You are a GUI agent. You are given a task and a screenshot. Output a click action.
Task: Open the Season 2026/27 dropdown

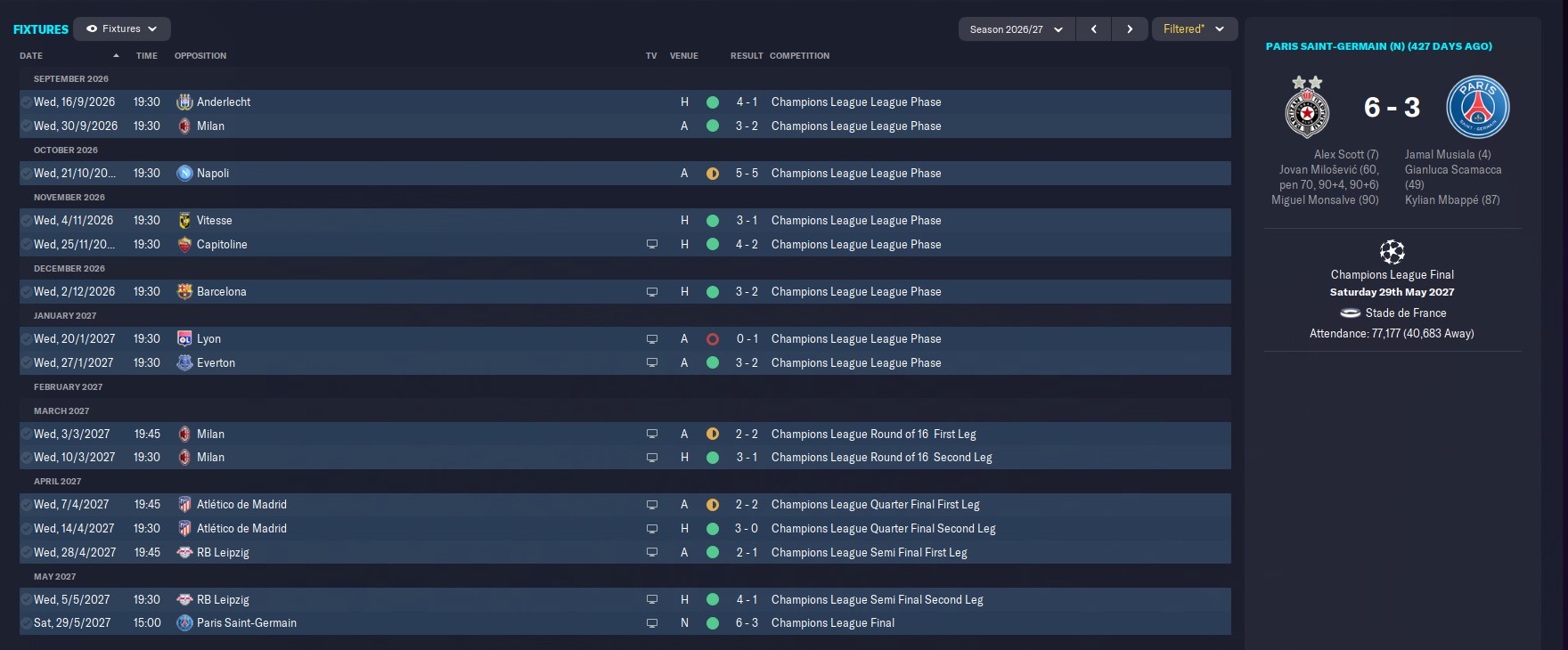(1017, 29)
